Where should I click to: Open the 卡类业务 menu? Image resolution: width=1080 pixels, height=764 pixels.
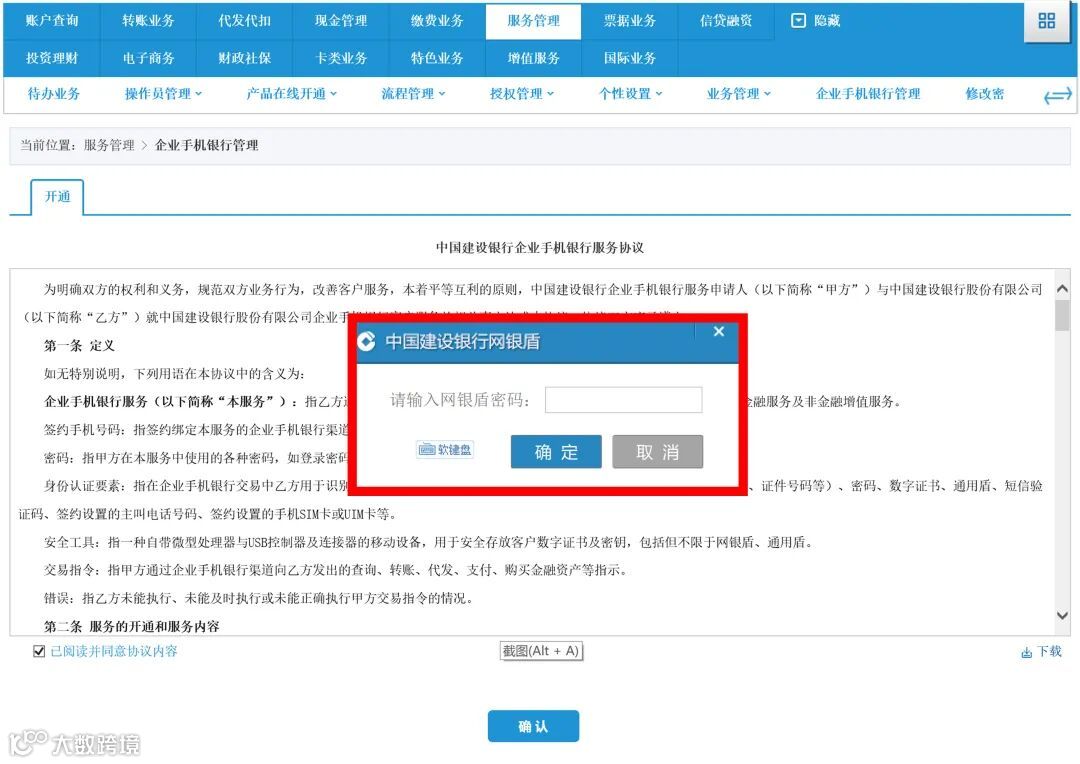(341, 58)
